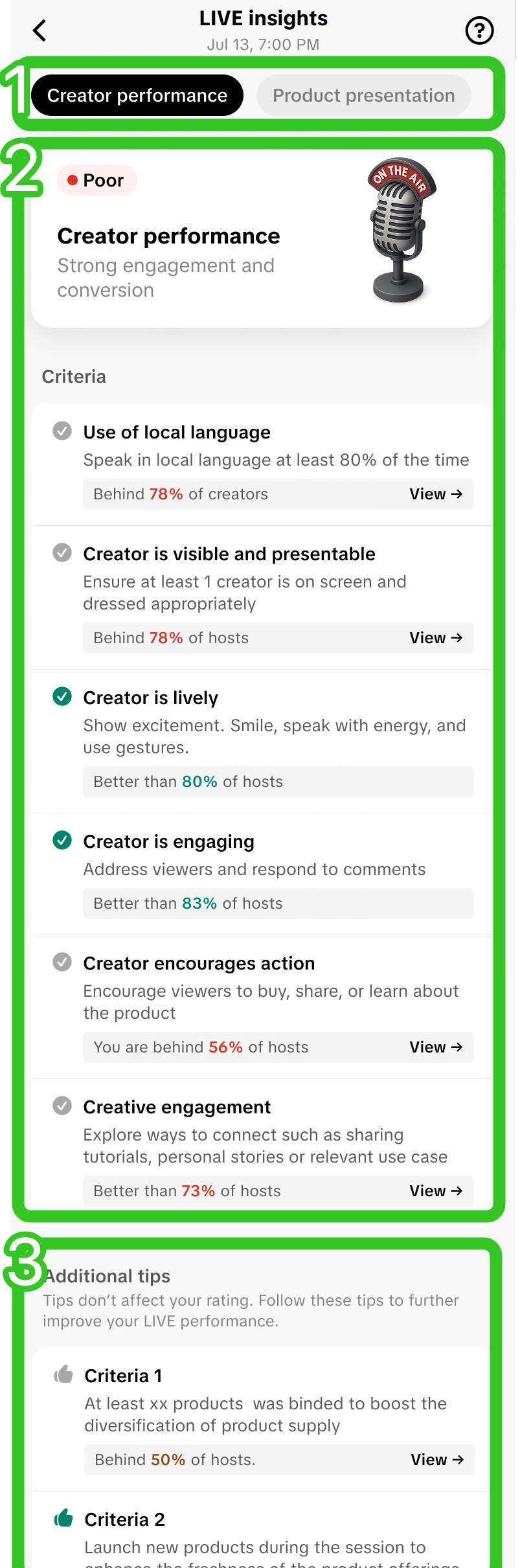Image resolution: width=520 pixels, height=1568 pixels.
Task: Click thumbs-up icon beside Criteria 1
Action: 63,1374
